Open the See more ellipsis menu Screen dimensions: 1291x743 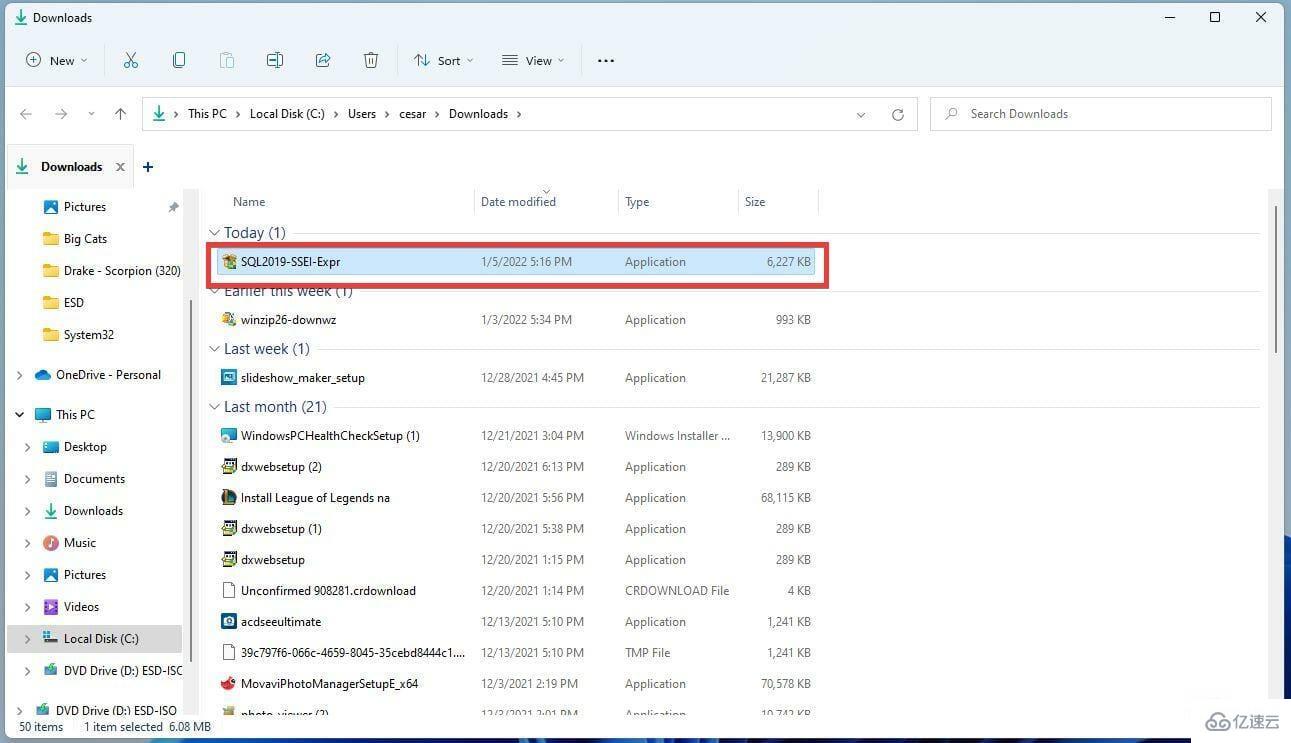[x=606, y=60]
